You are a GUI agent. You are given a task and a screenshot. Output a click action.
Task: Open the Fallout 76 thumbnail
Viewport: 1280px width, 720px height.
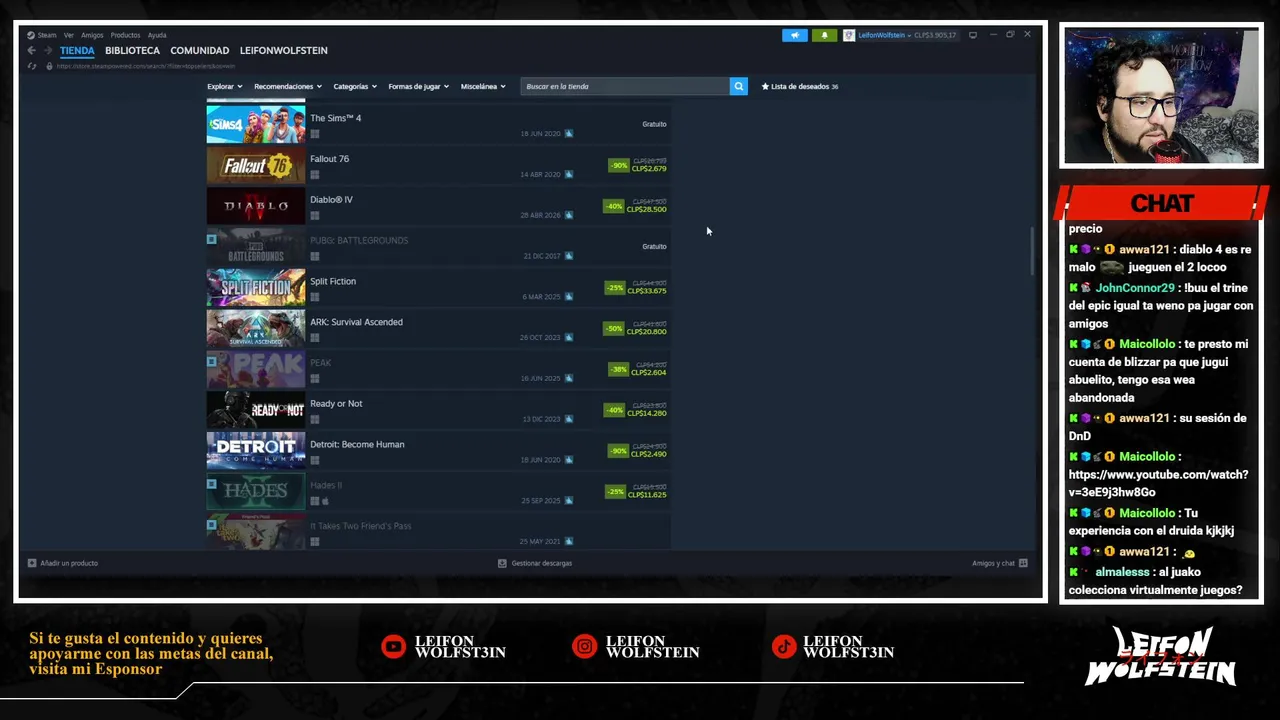(x=256, y=166)
